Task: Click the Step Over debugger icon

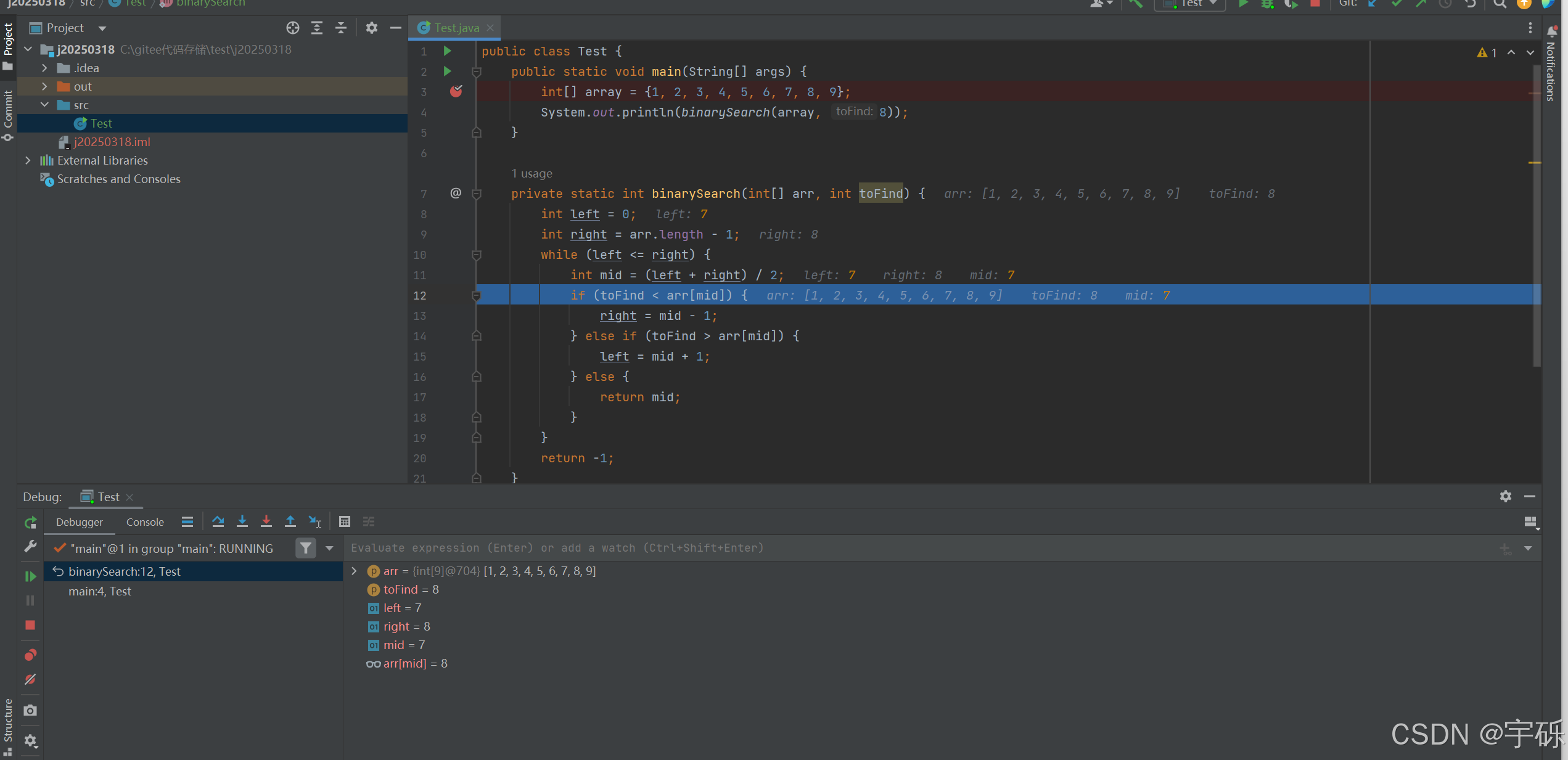Action: [x=218, y=522]
